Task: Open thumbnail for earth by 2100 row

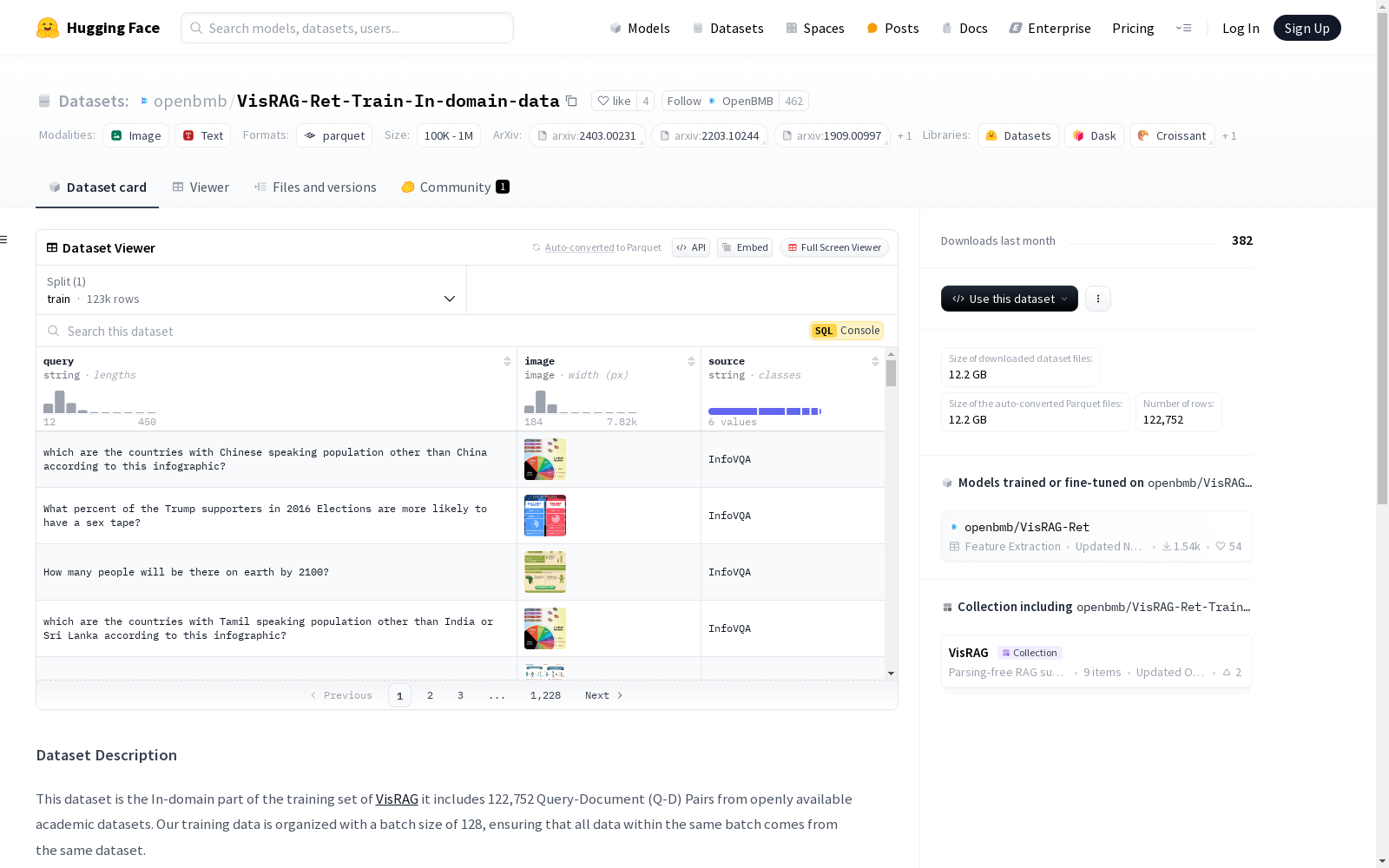Action: 545,572
